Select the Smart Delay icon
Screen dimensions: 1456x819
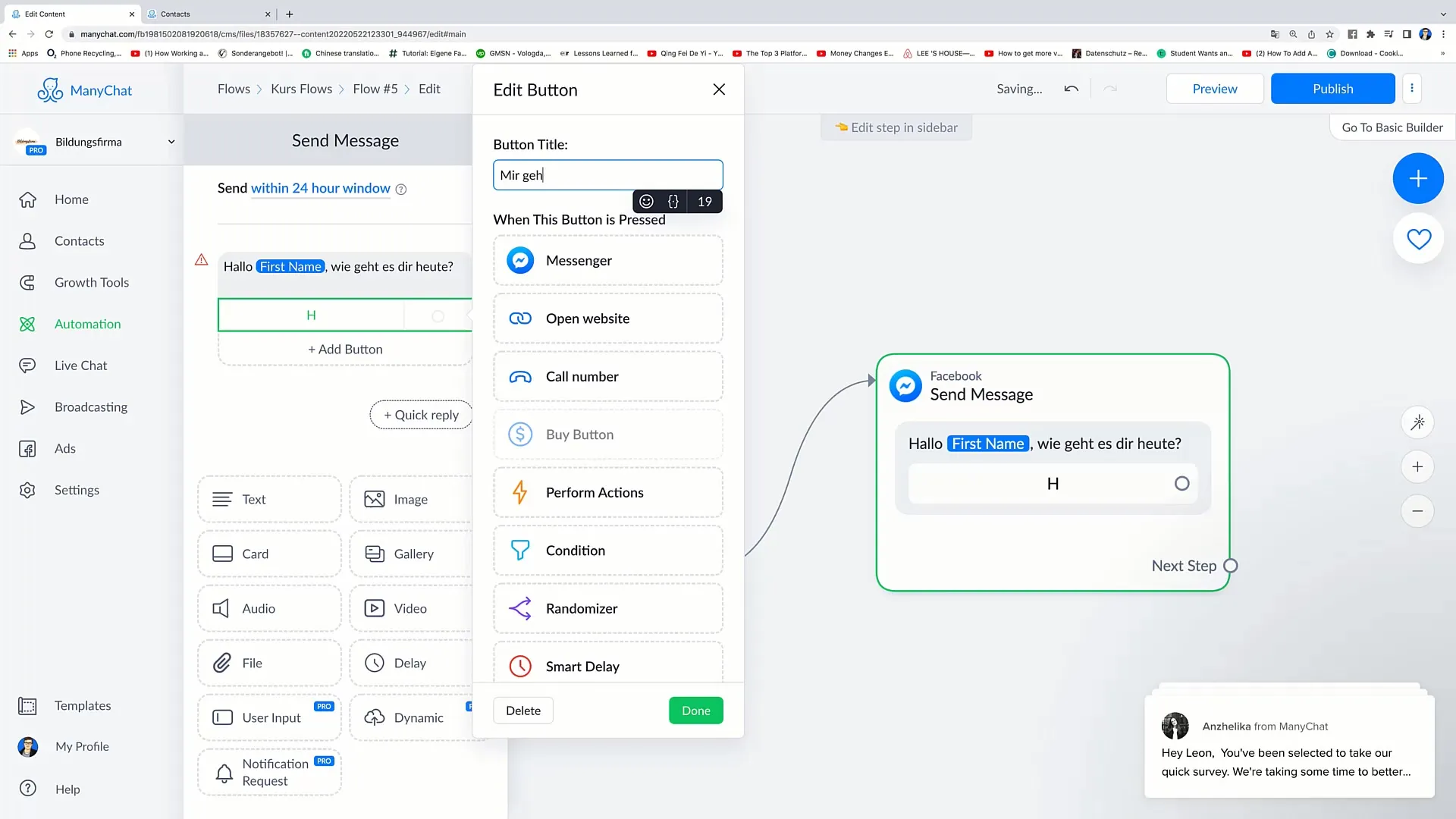coord(520,666)
